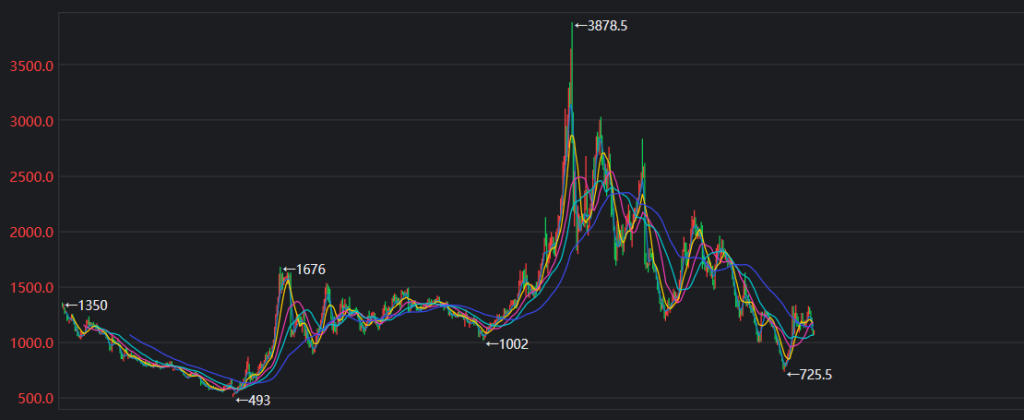The width and height of the screenshot is (1024, 420).
Task: Select the 1676 high price annotation
Action: tap(304, 269)
